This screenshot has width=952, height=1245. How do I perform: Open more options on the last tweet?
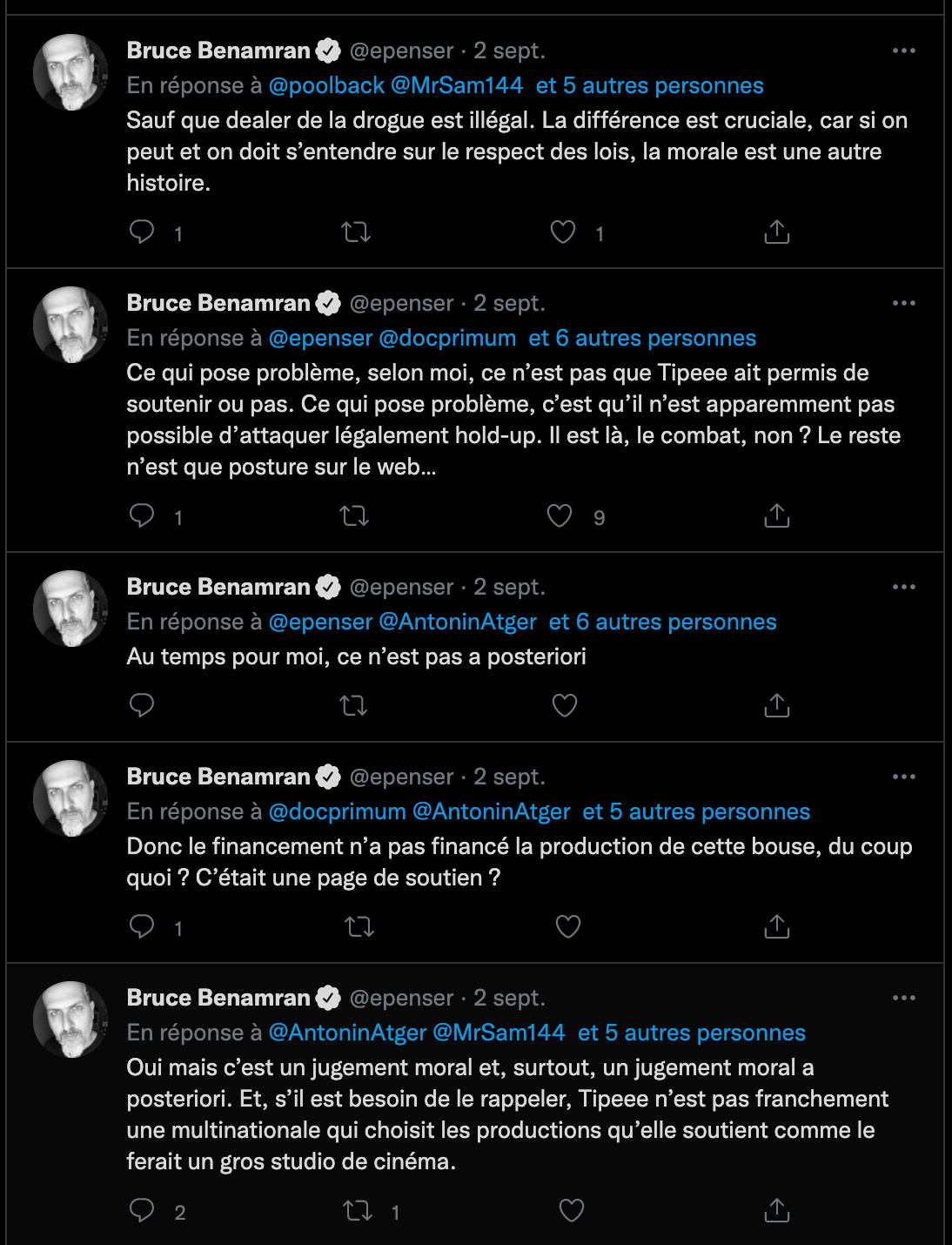click(x=904, y=998)
